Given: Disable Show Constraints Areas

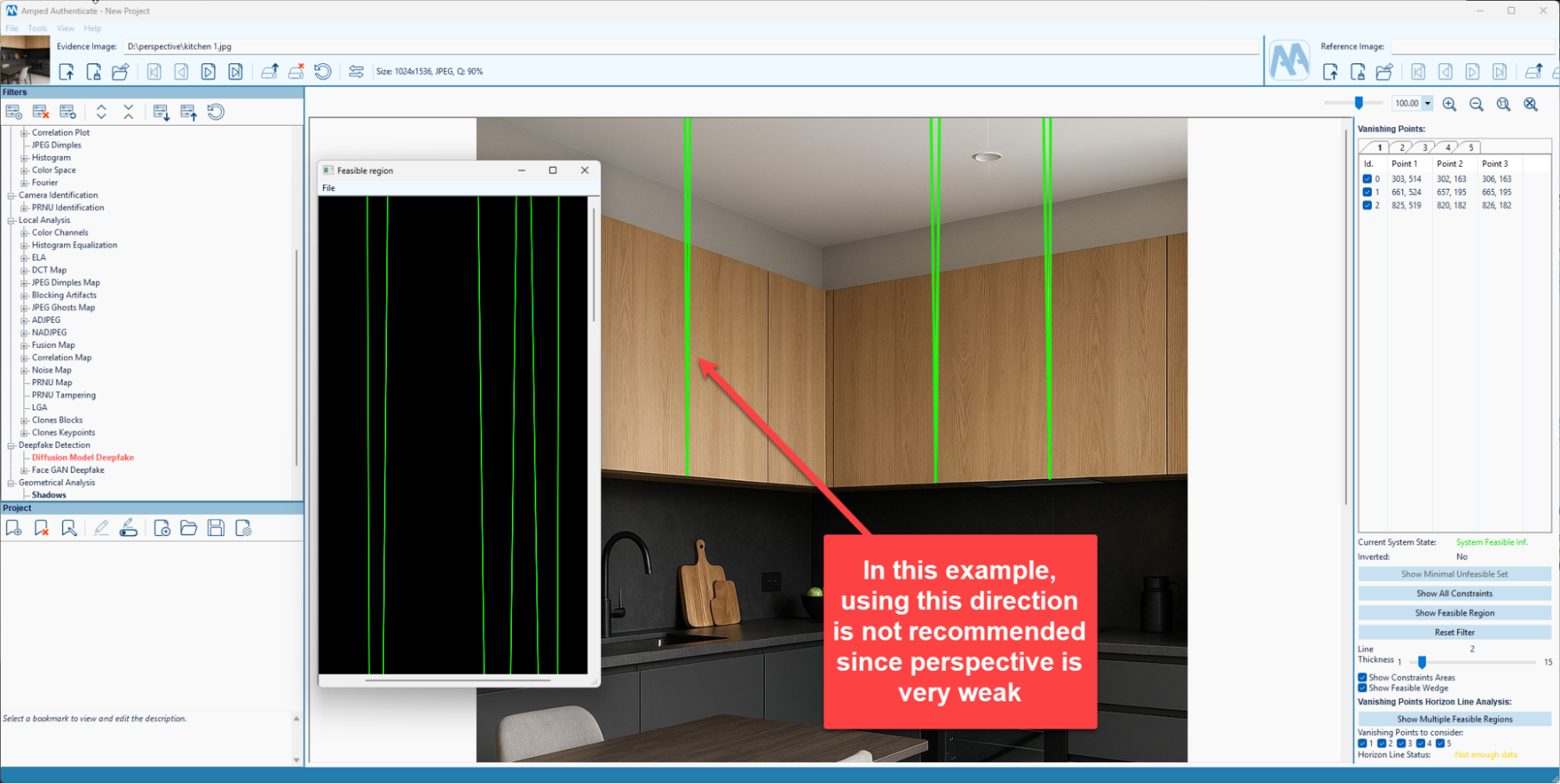Looking at the screenshot, I should click(1362, 677).
